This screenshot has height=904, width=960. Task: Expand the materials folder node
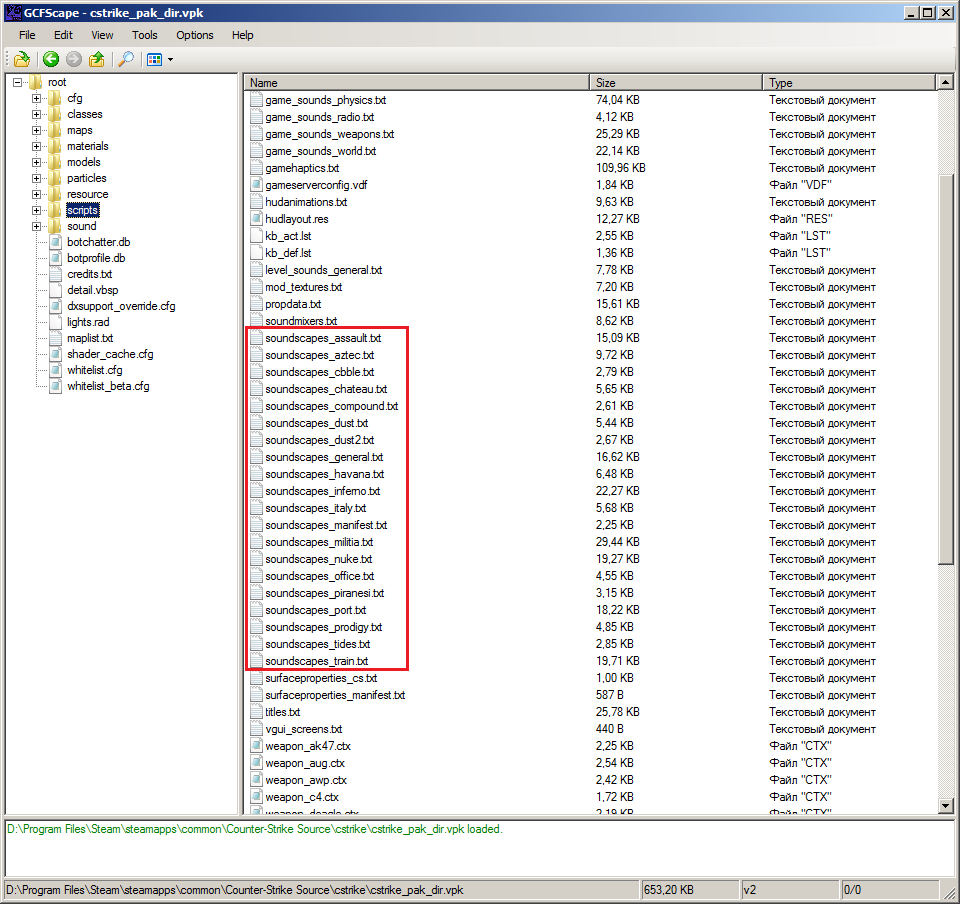tap(36, 146)
